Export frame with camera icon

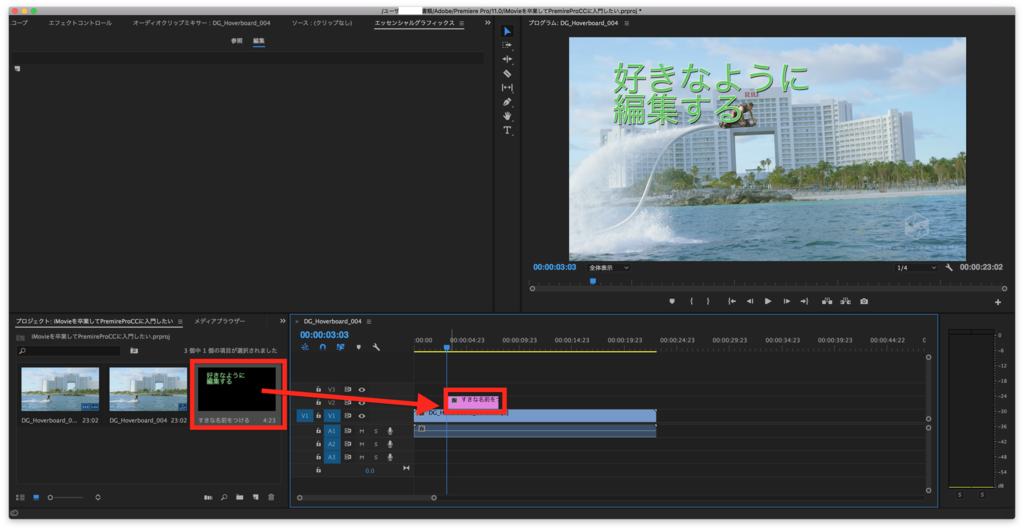pos(864,302)
